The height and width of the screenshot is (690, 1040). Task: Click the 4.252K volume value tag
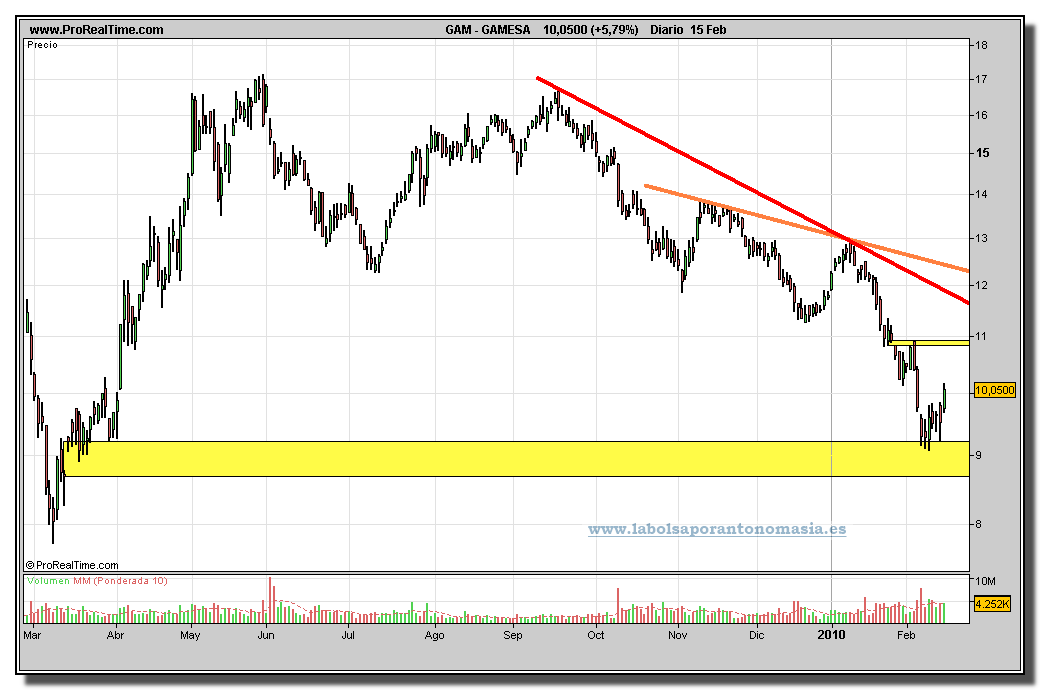[994, 604]
